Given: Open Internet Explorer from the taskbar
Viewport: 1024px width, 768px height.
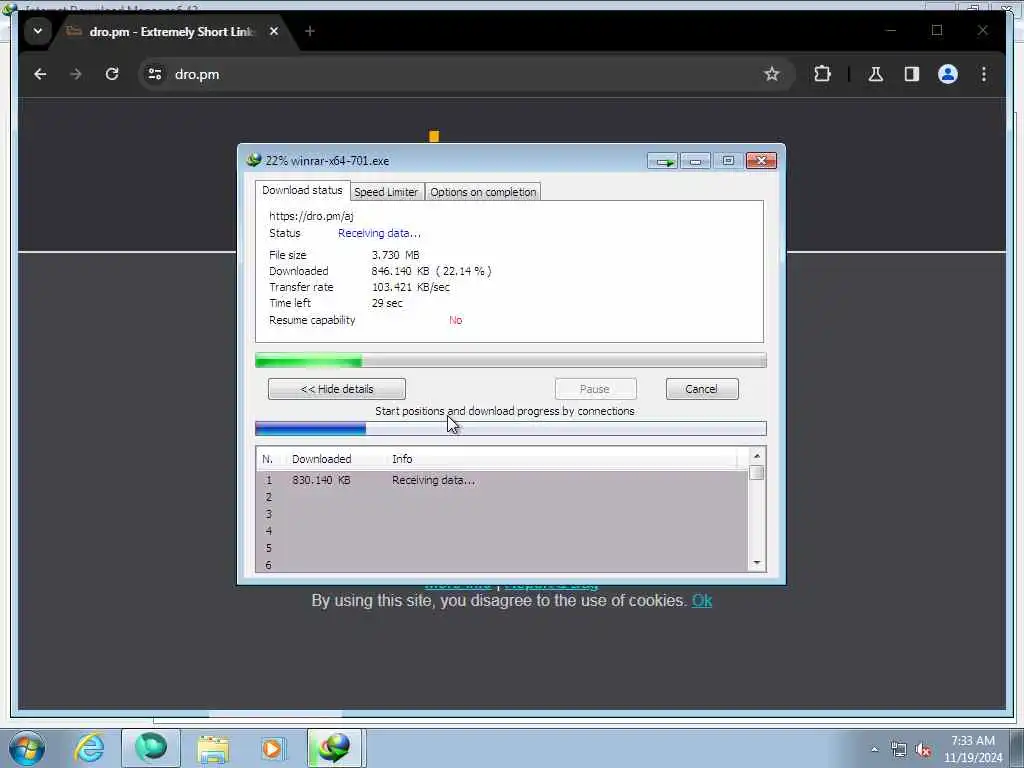Looking at the screenshot, I should 89,748.
